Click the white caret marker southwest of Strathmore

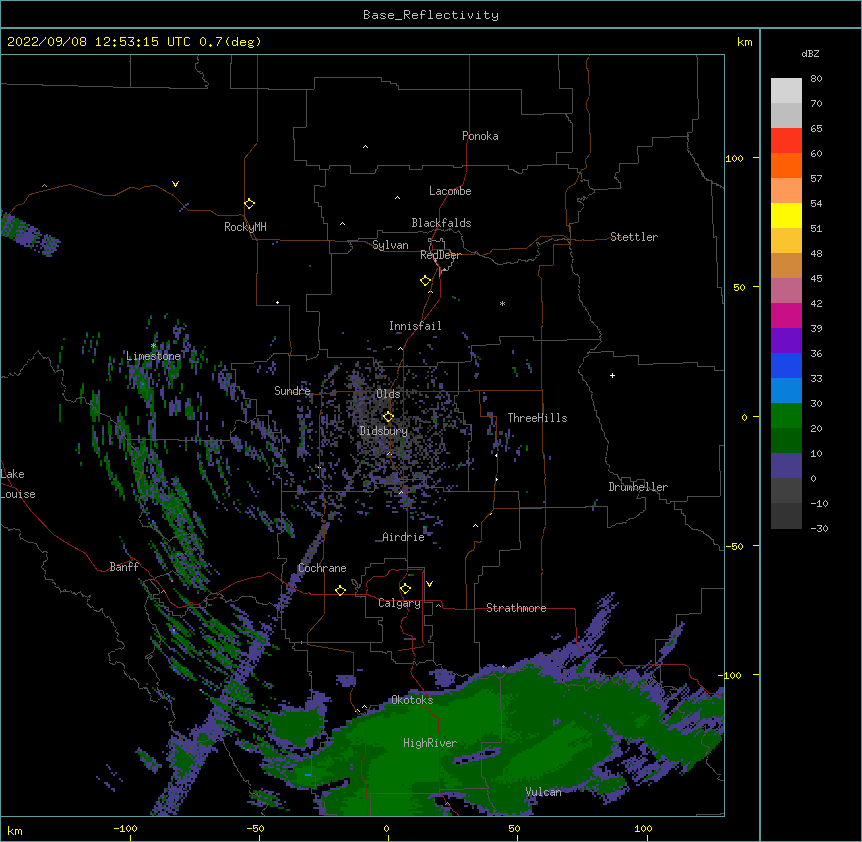tap(438, 605)
